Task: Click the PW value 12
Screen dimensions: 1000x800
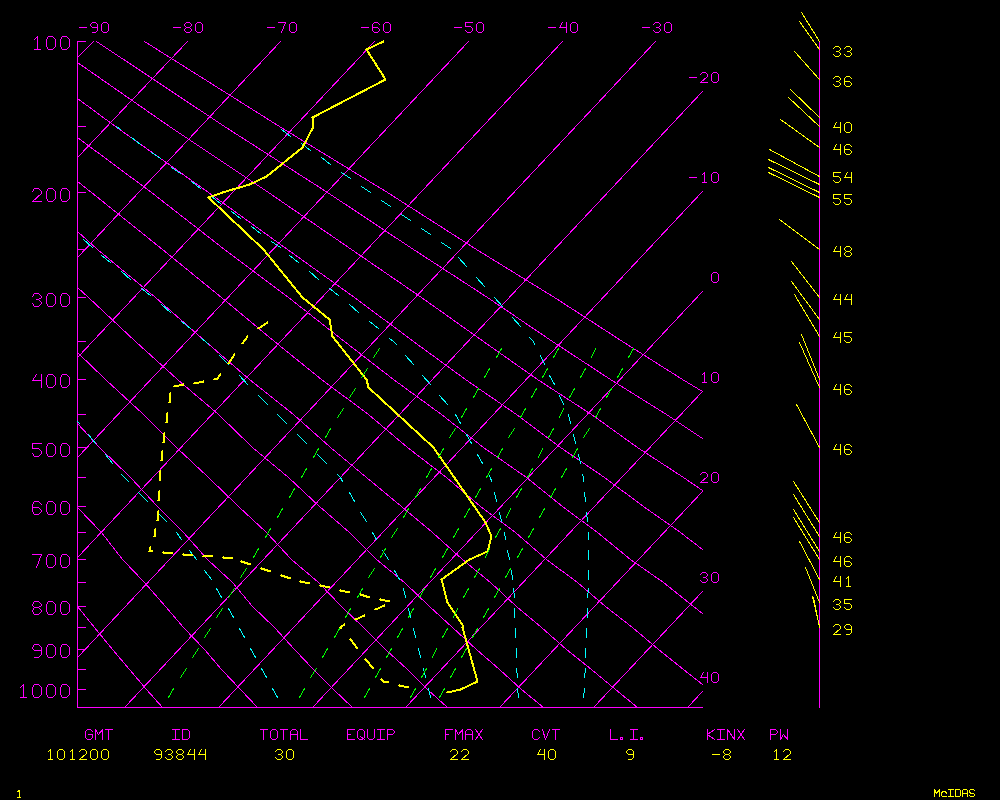Action: point(782,755)
